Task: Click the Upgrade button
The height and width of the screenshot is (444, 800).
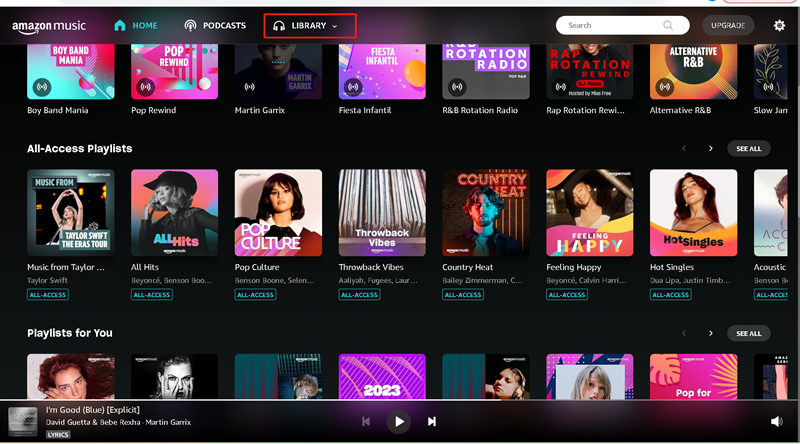Action: [x=729, y=26]
